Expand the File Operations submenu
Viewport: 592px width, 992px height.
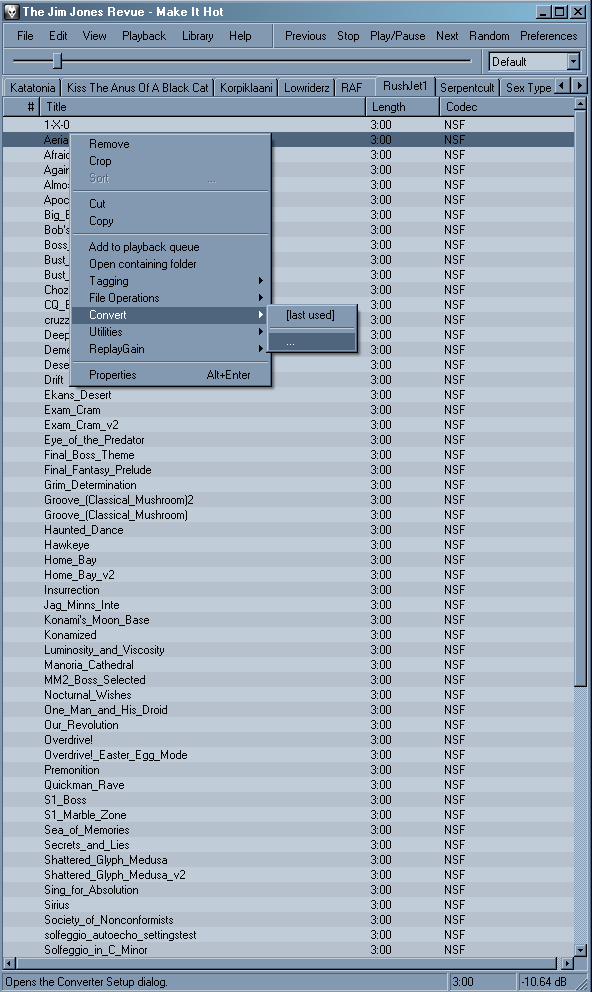point(171,298)
